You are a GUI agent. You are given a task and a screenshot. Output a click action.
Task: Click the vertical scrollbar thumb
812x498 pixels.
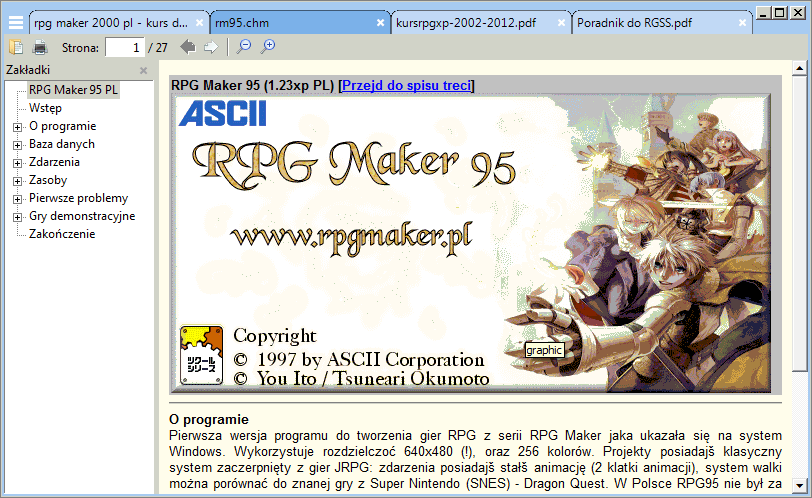pos(800,224)
